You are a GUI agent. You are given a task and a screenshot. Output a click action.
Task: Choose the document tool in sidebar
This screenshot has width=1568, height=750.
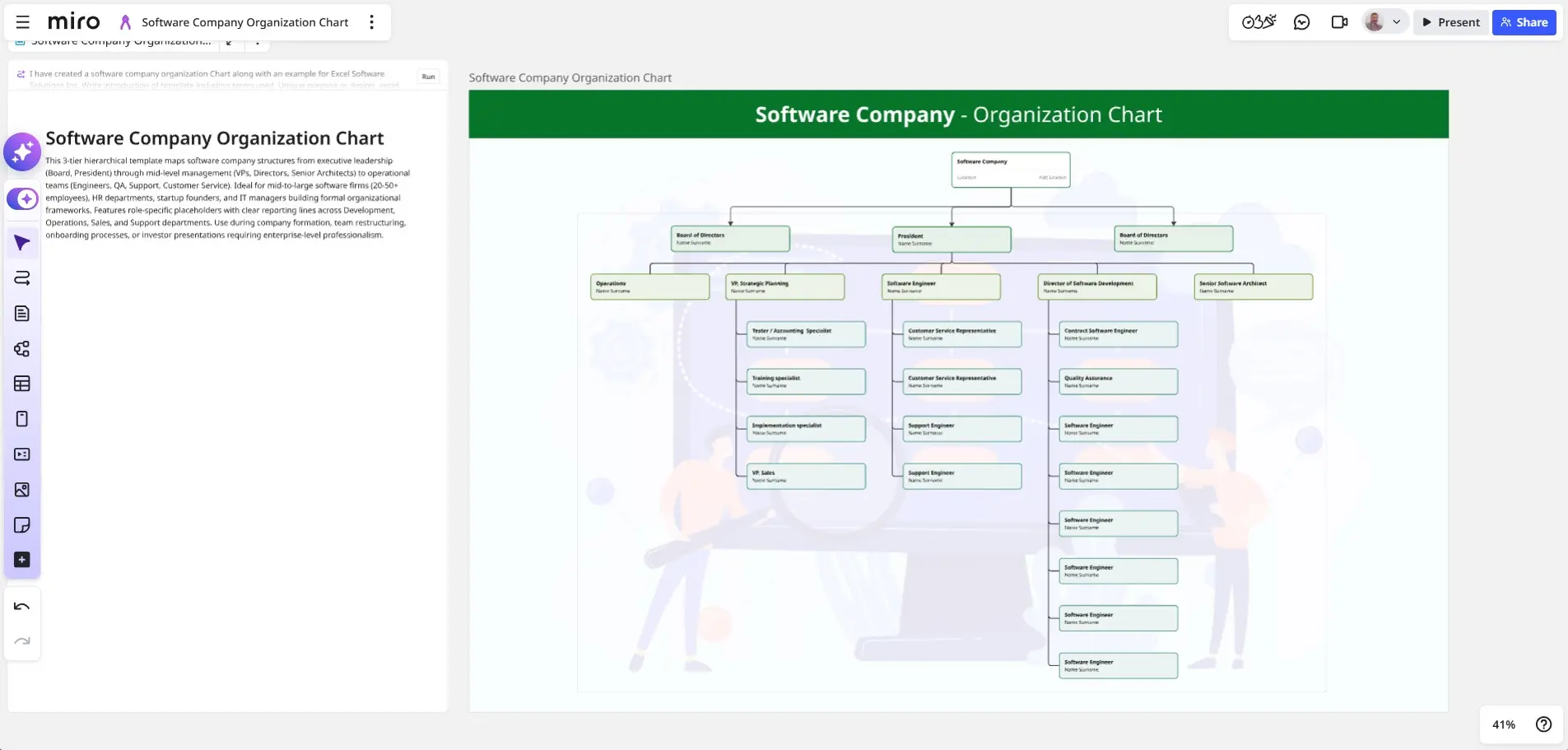point(22,314)
